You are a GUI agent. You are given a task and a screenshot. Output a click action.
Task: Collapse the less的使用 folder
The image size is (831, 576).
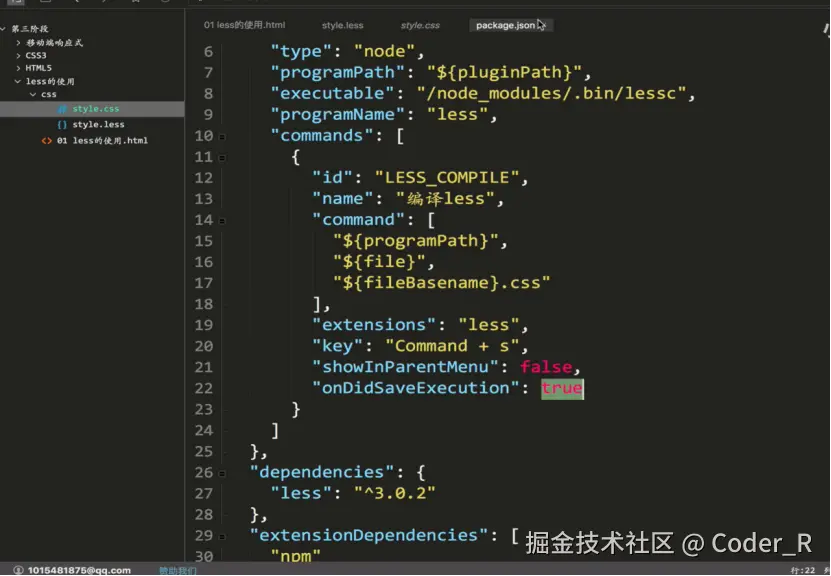point(18,81)
